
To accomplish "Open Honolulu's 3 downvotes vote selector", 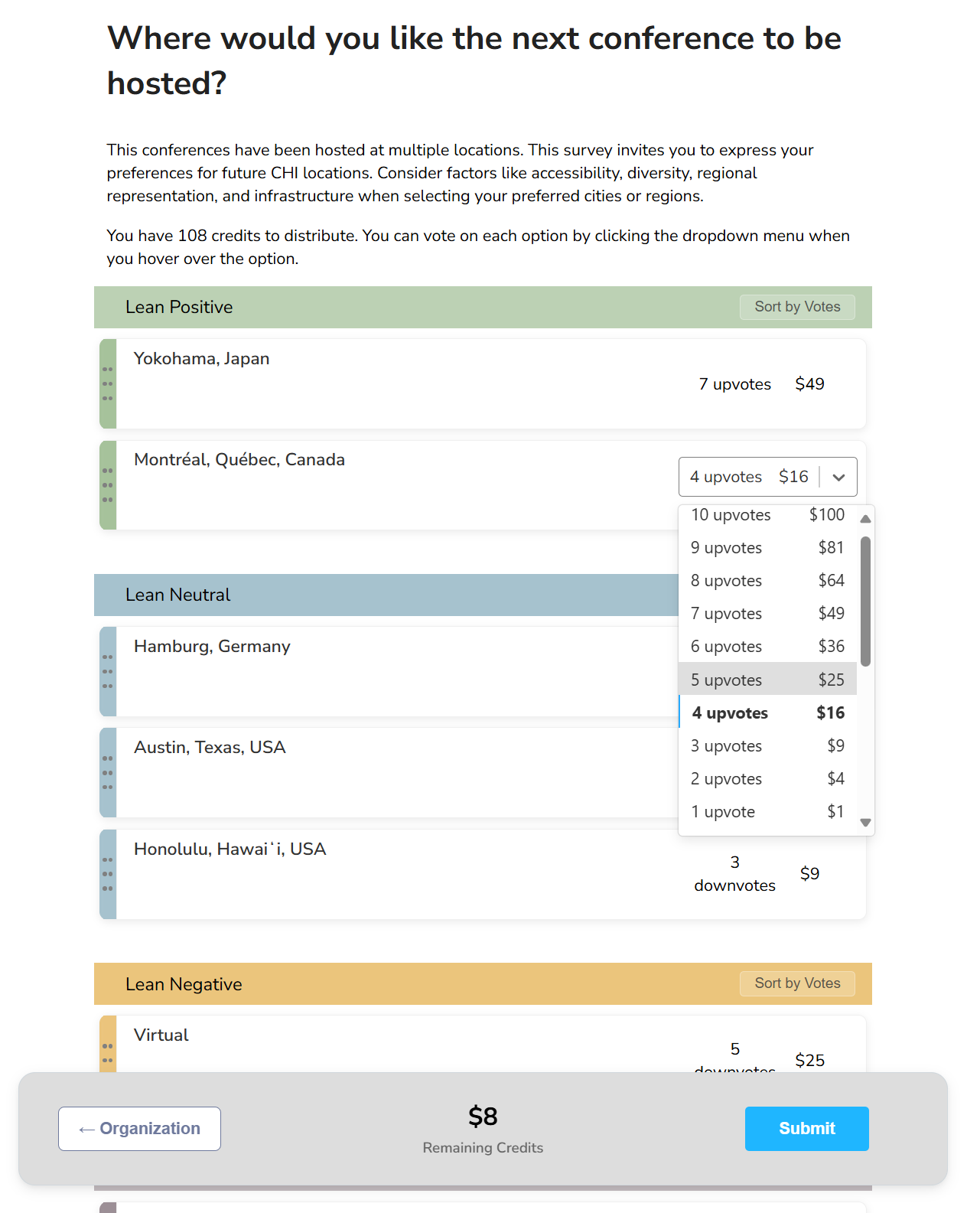I will [x=756, y=874].
